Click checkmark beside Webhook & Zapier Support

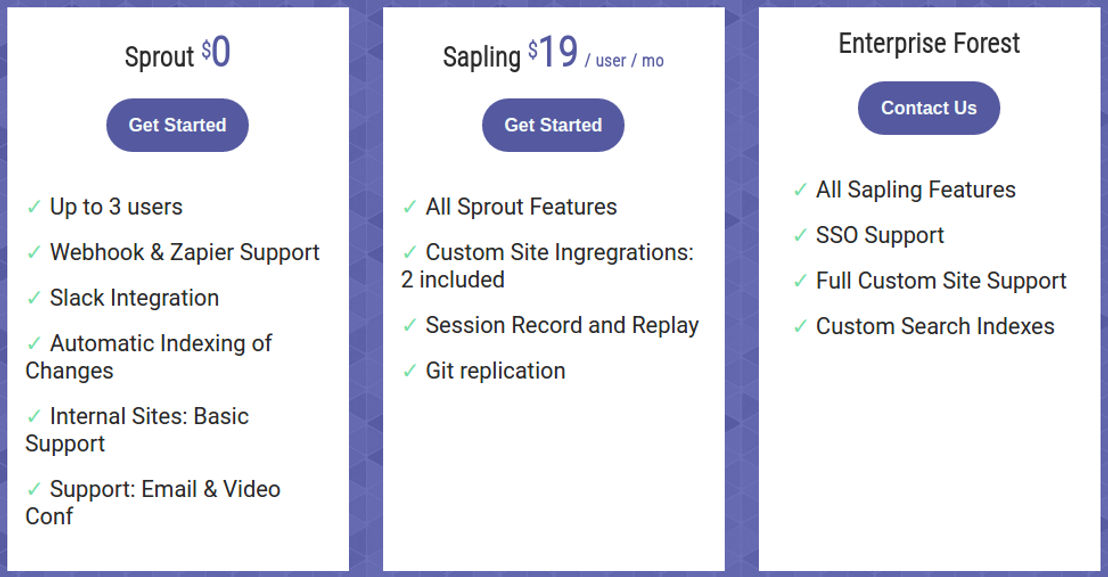click(x=34, y=253)
